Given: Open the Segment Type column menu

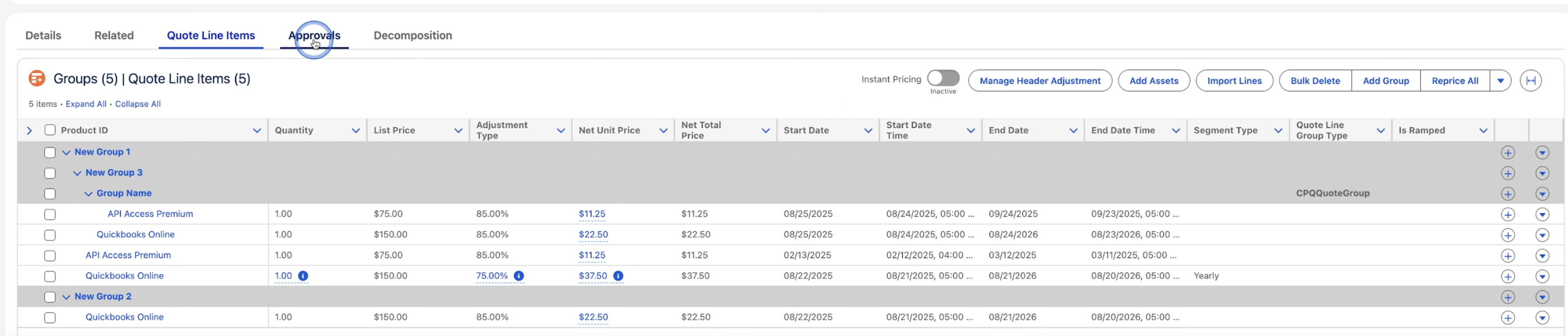Looking at the screenshot, I should [1278, 130].
